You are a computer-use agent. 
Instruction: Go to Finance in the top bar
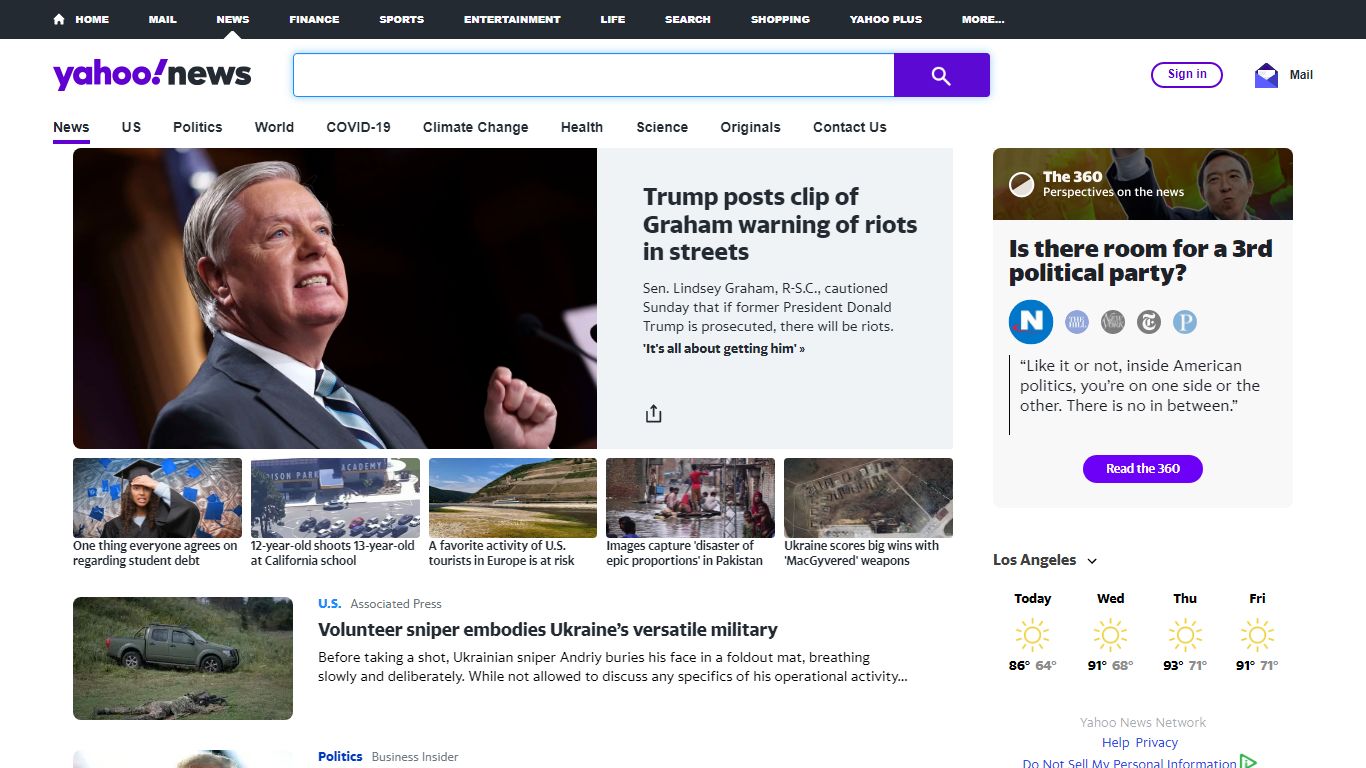click(314, 19)
